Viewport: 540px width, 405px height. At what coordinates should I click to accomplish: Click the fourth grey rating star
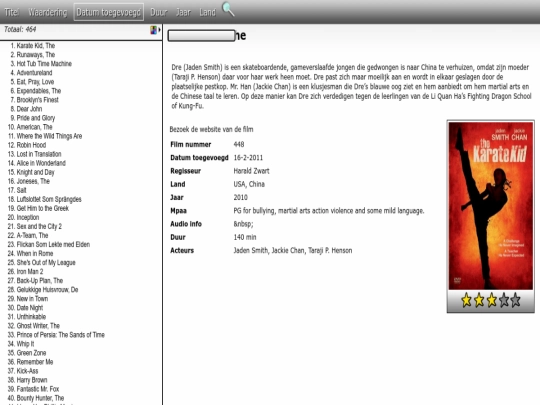pyautogui.click(x=504, y=300)
